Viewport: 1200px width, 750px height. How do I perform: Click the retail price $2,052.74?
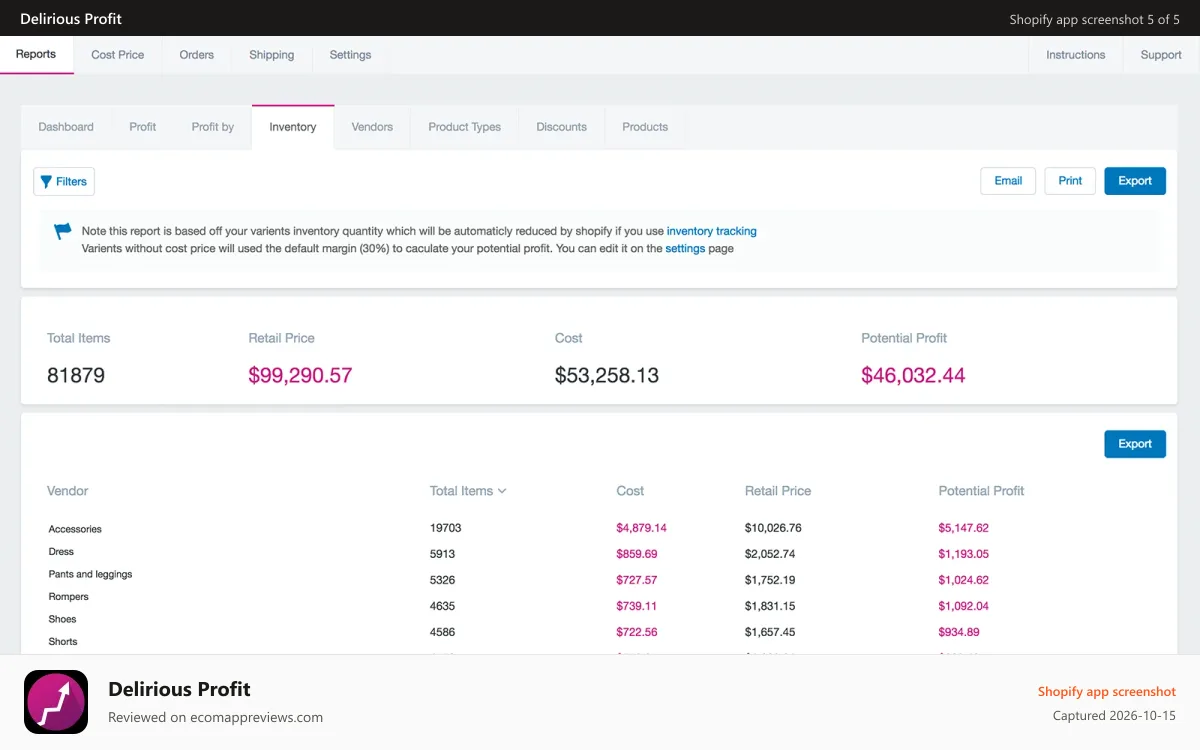770,554
